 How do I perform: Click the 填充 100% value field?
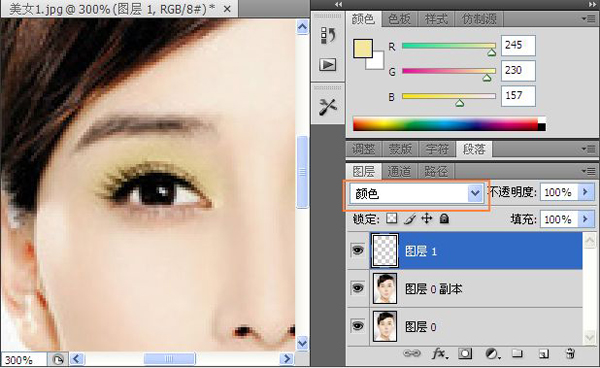pyautogui.click(x=558, y=219)
